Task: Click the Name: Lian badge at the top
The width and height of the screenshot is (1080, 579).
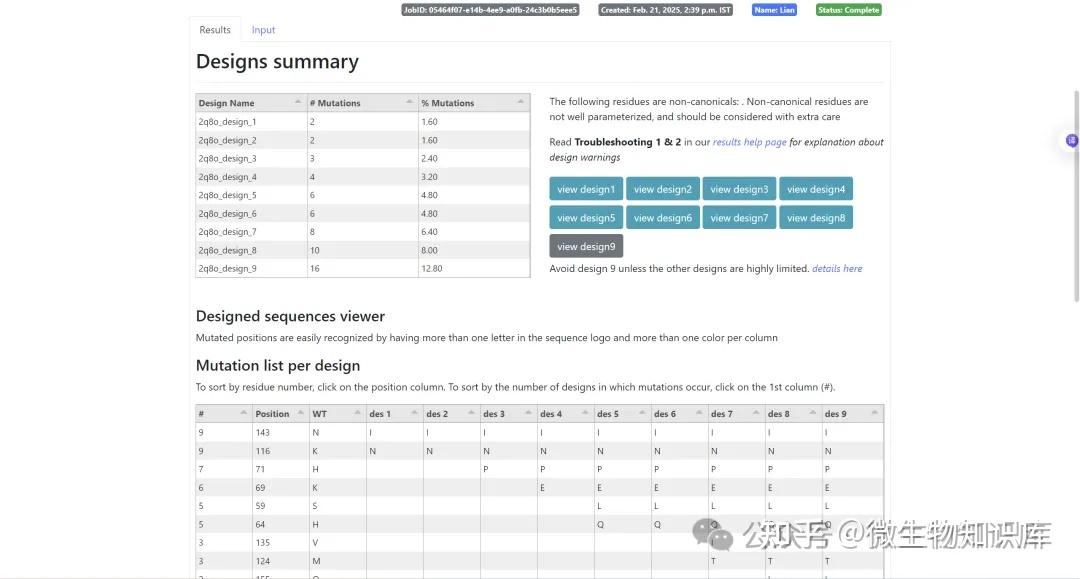Action: pyautogui.click(x=774, y=9)
